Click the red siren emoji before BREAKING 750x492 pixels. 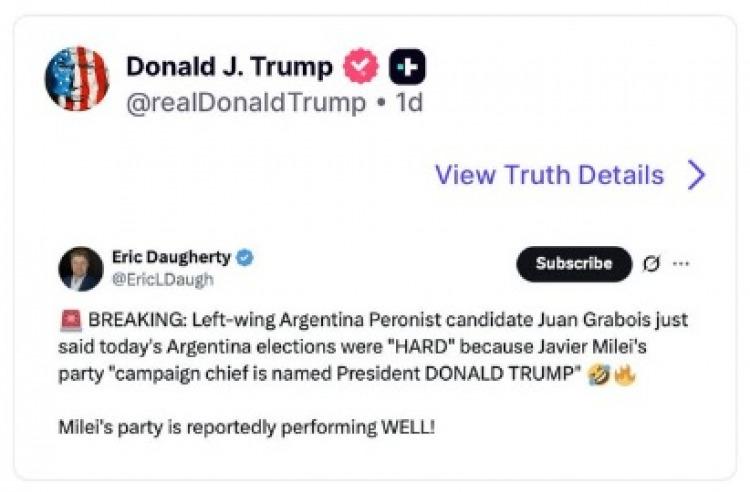tap(71, 321)
